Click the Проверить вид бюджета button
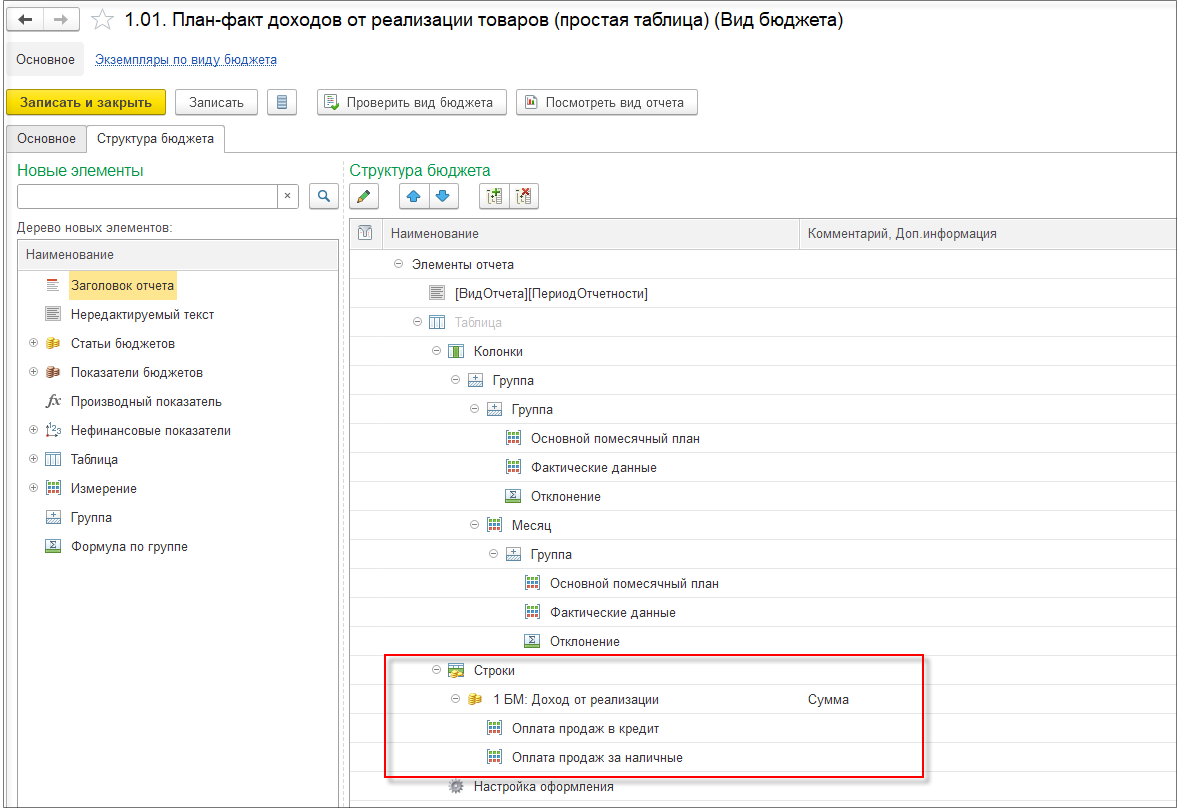 tap(411, 102)
